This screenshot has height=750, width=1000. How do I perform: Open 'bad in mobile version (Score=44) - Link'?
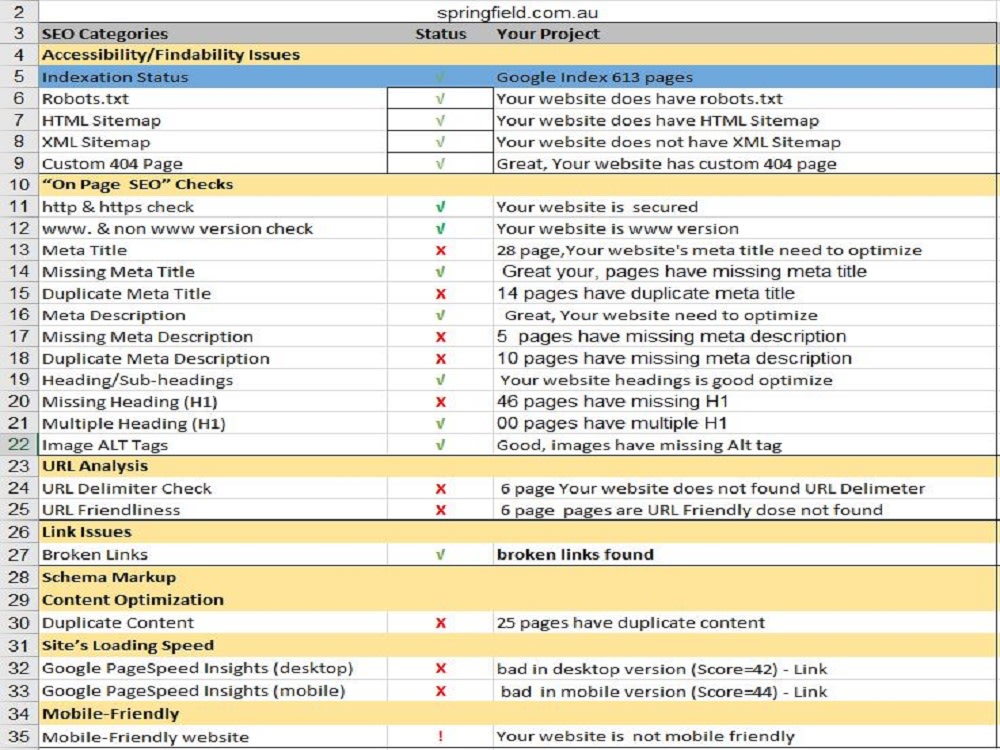tap(745, 691)
